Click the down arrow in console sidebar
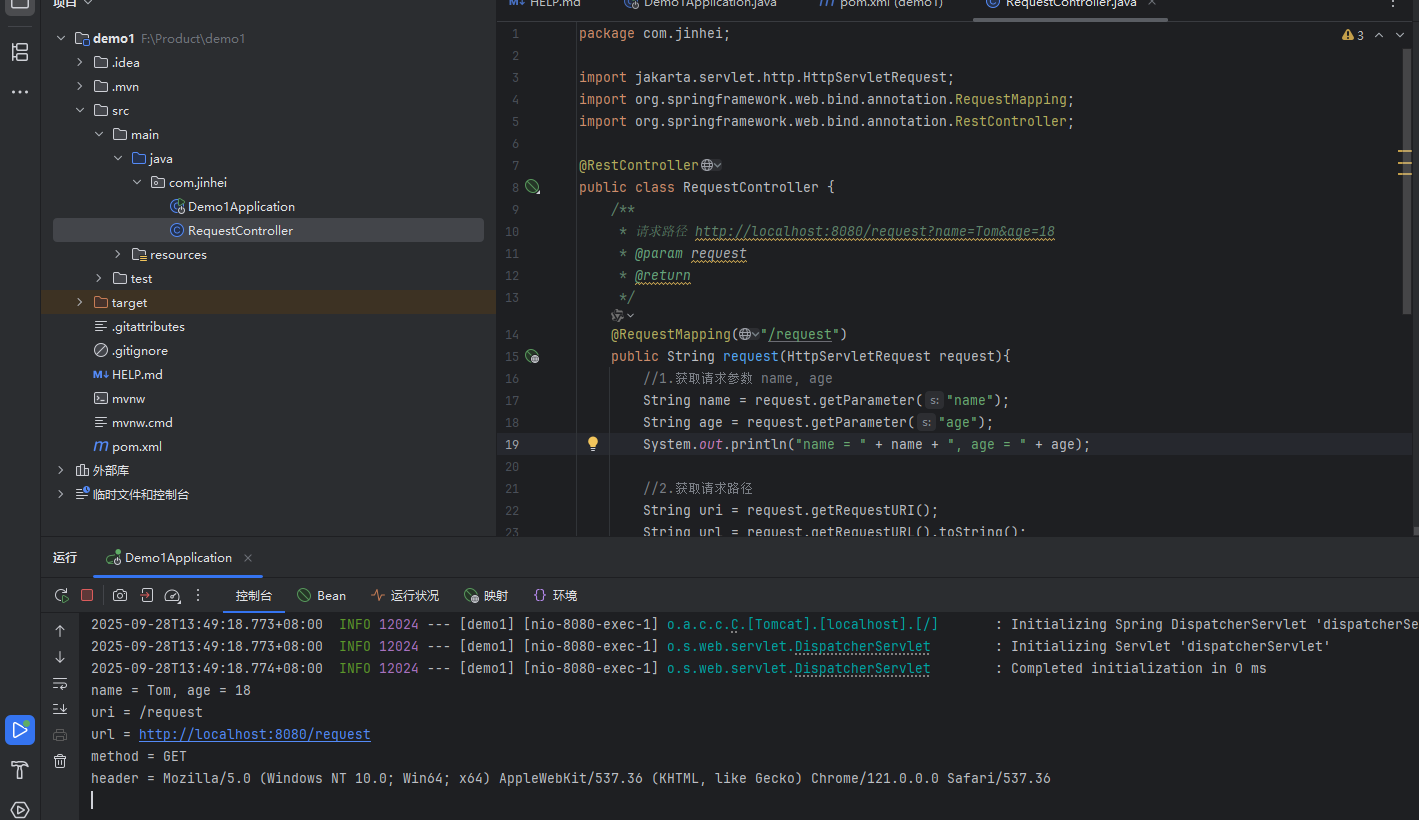The height and width of the screenshot is (820, 1419). (60, 657)
